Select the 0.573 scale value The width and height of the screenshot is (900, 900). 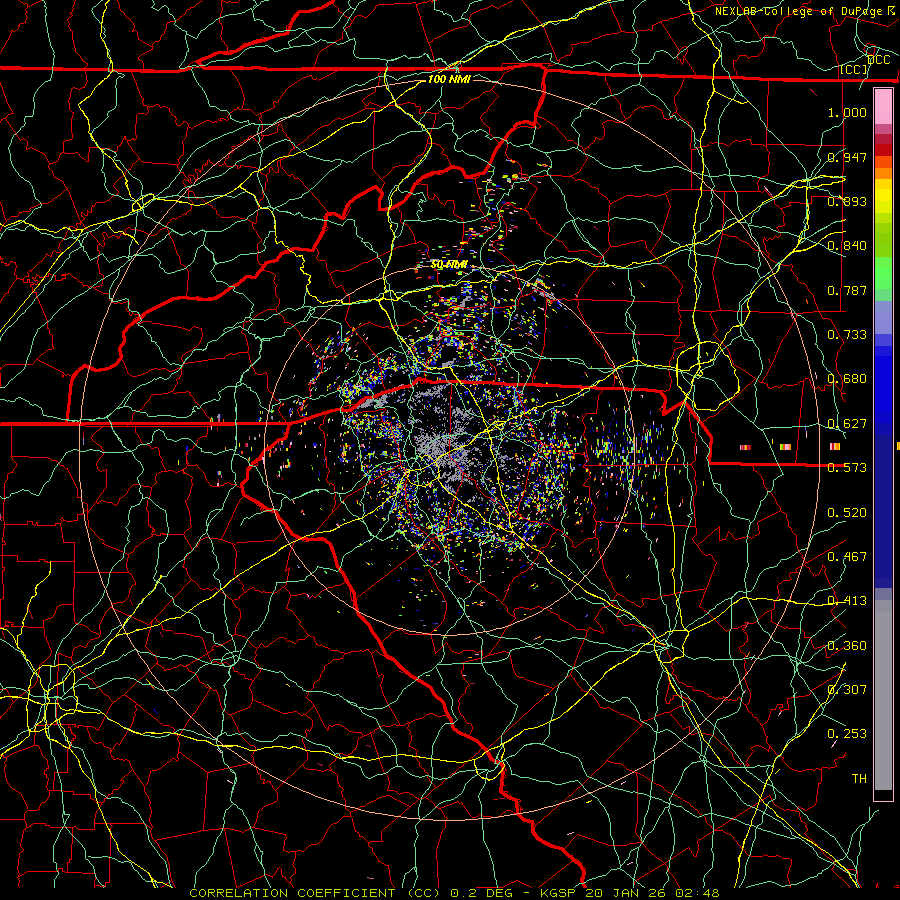pos(847,468)
